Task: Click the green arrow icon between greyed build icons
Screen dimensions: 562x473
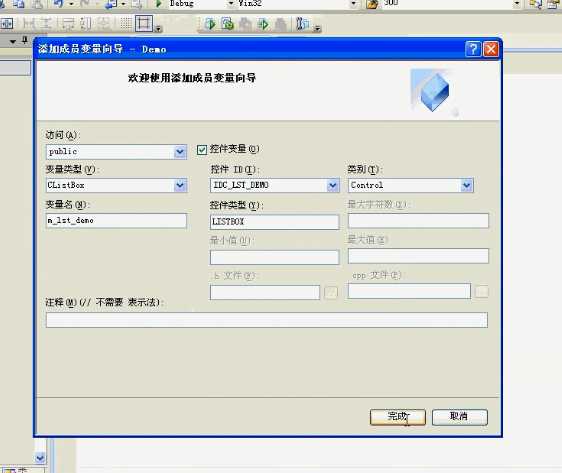Action: point(263,24)
